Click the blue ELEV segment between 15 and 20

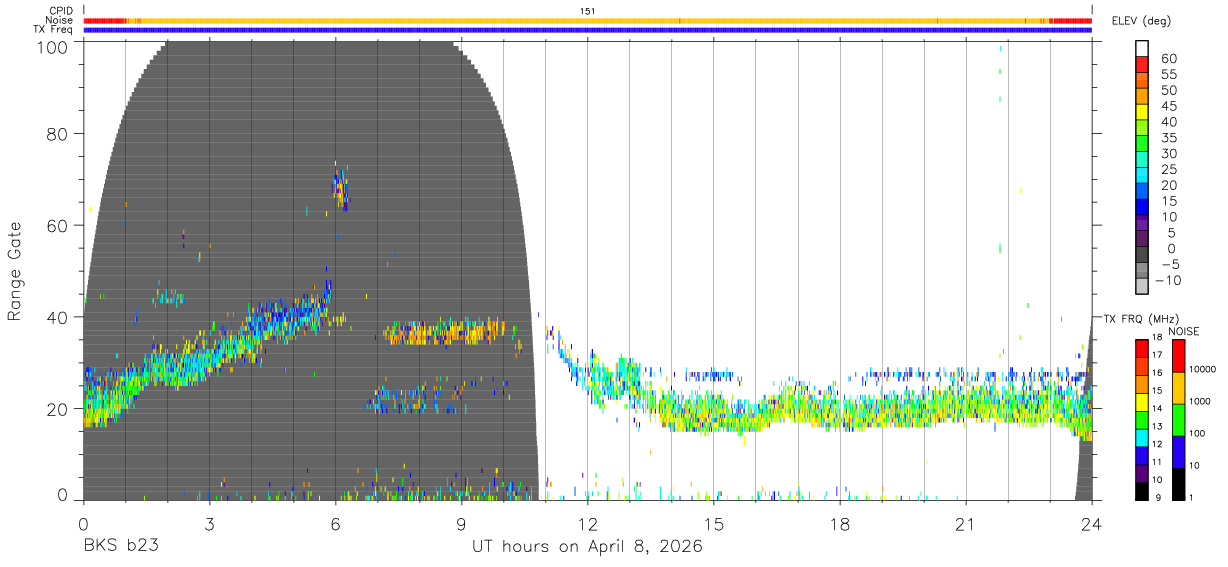1142,192
